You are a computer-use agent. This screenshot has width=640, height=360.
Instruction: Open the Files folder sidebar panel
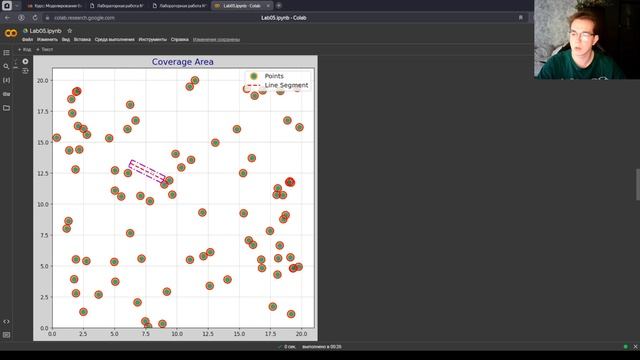(7, 108)
